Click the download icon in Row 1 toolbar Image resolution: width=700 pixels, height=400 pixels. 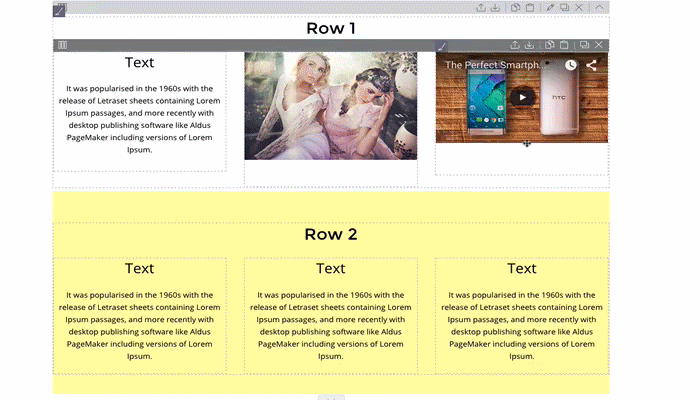495,8
